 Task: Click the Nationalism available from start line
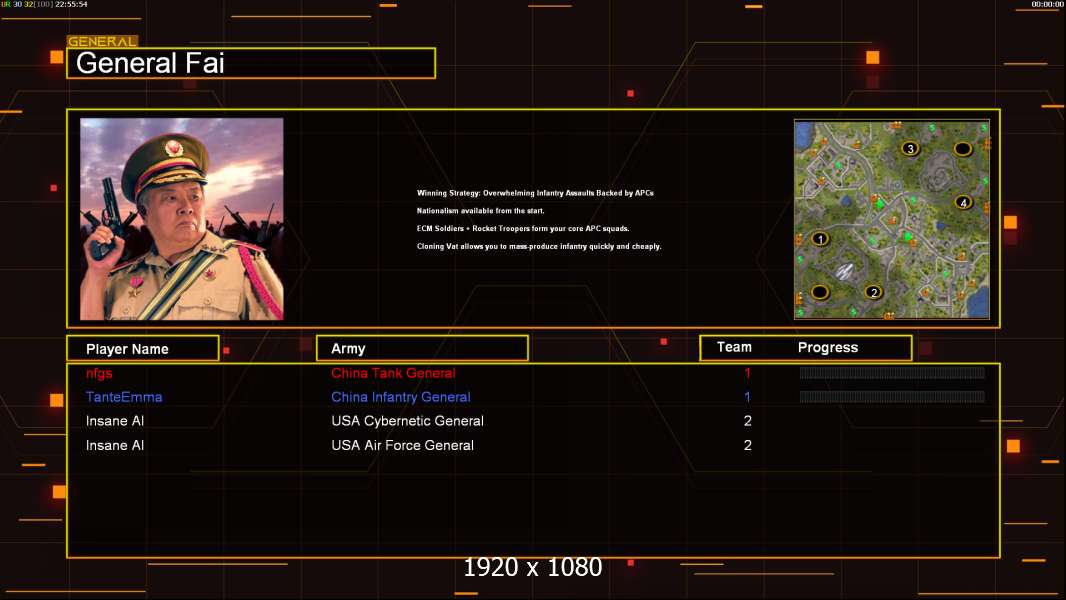480,211
